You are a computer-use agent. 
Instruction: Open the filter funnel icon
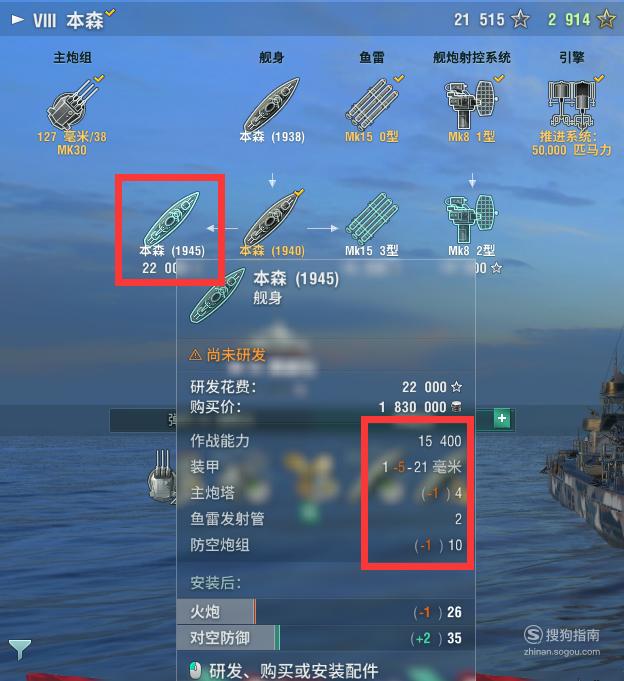click(x=20, y=649)
